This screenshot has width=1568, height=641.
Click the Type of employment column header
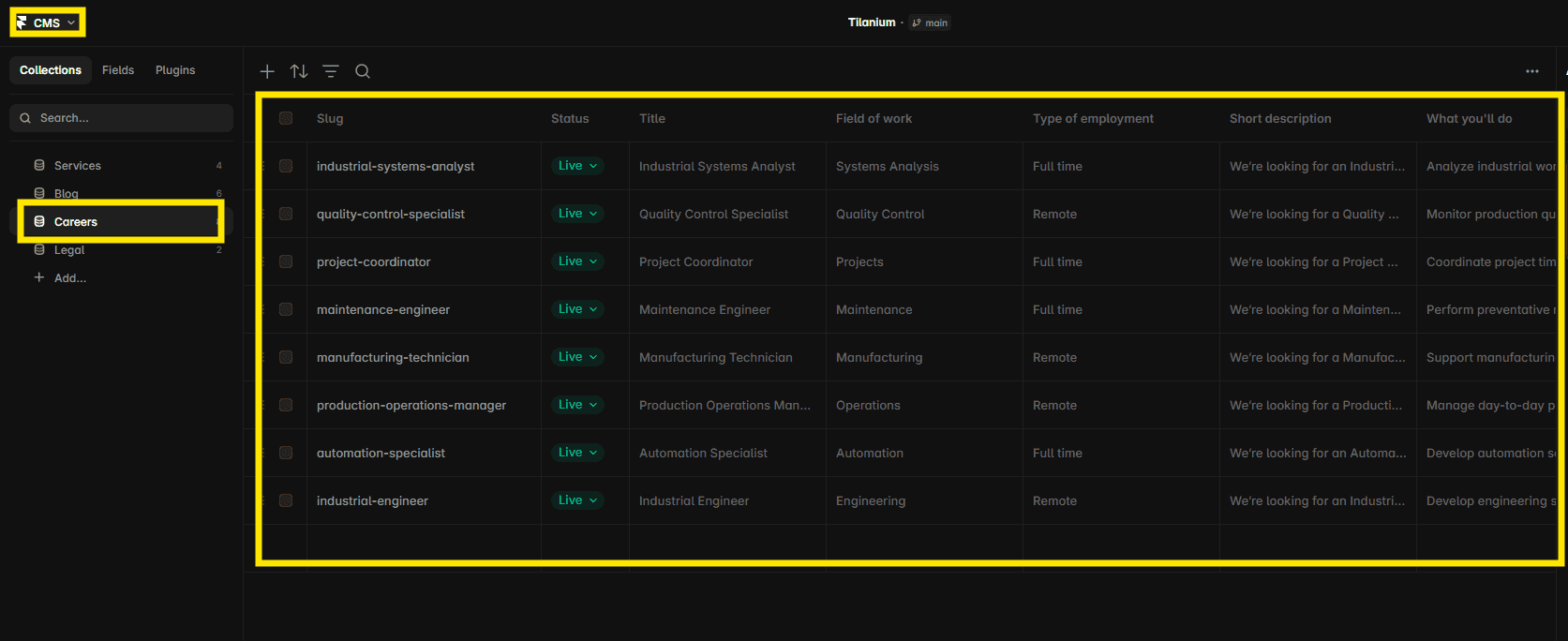1093,118
